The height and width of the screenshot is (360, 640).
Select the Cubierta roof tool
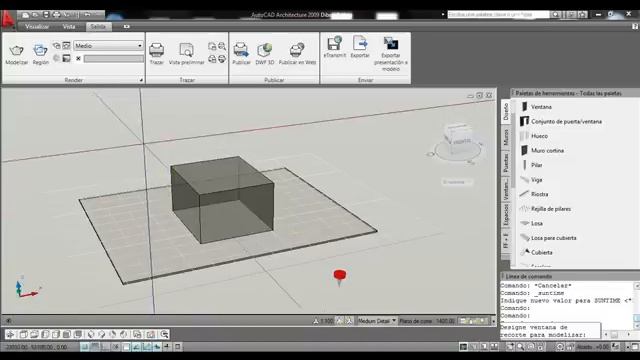(x=536, y=253)
